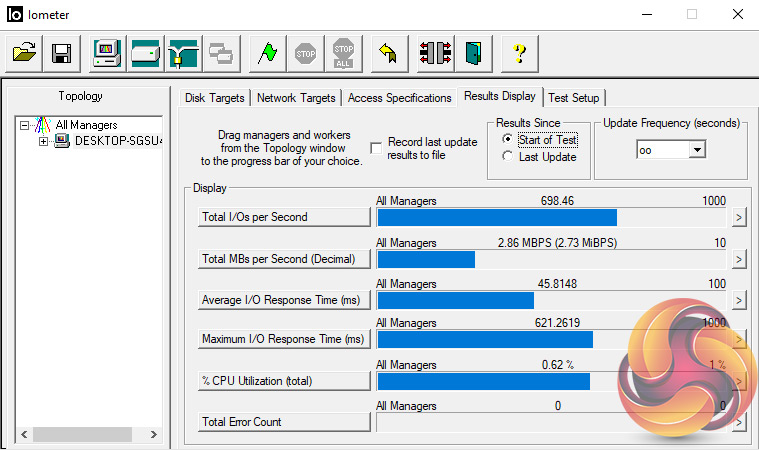Click the Reset workers yellow arrow icon
The width and height of the screenshot is (759, 450).
(389, 53)
